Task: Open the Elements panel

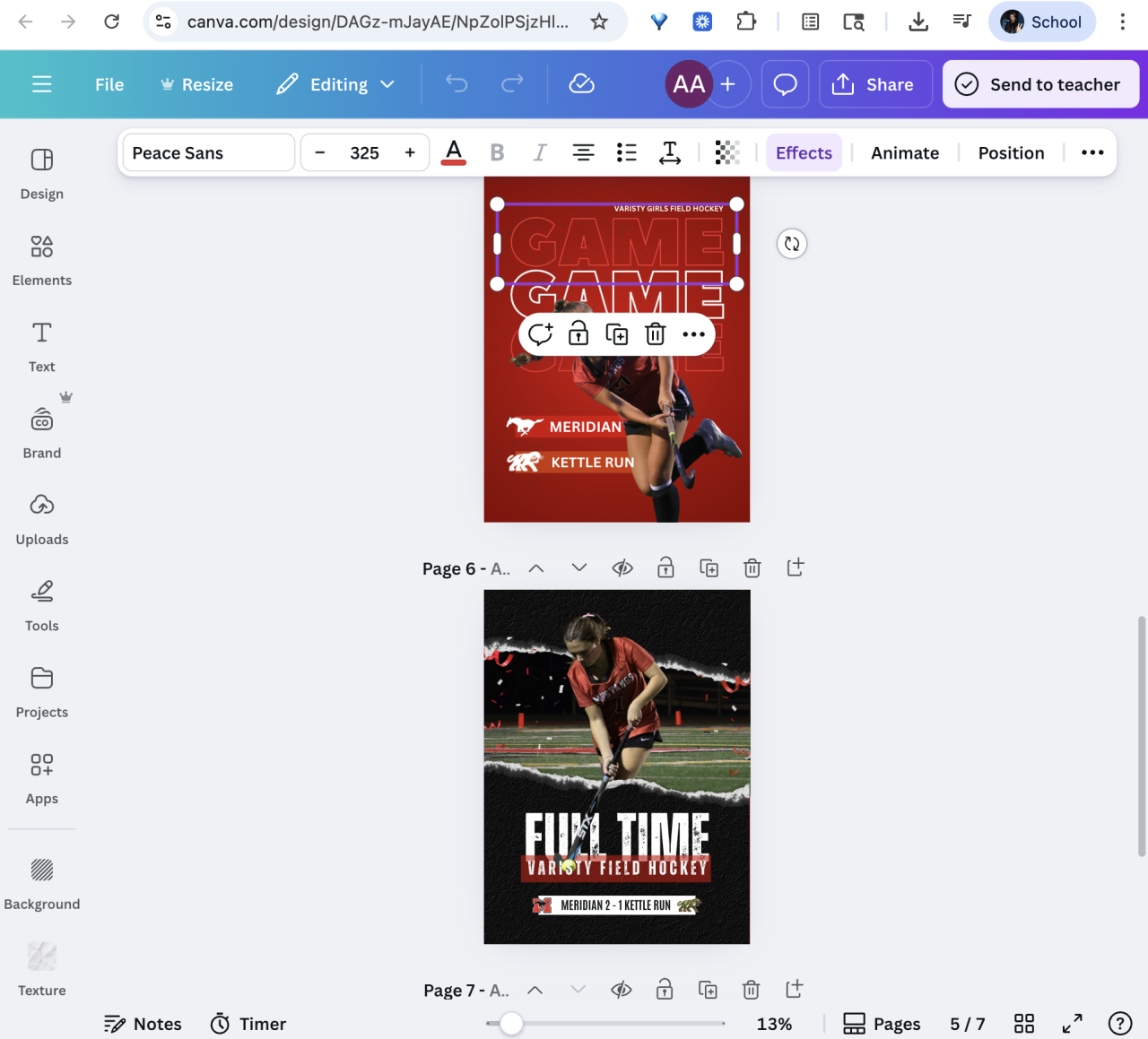Action: point(42,260)
